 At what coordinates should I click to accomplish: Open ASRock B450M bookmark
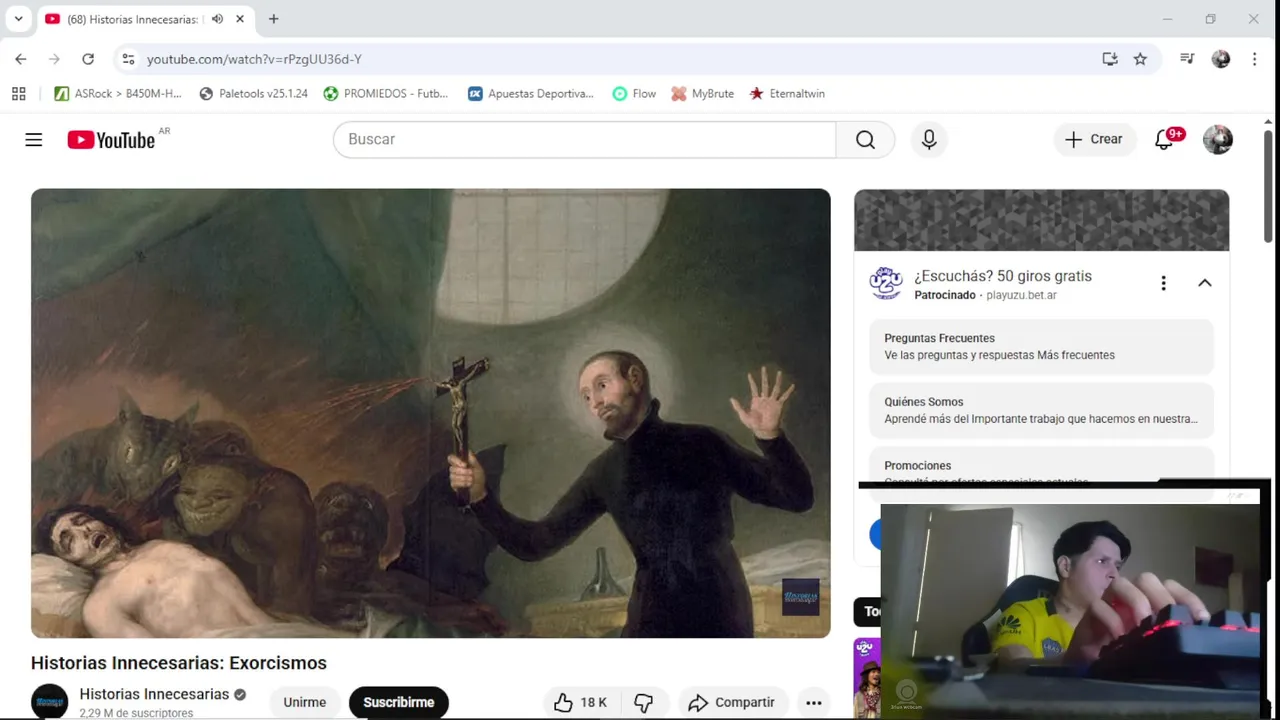(x=119, y=94)
